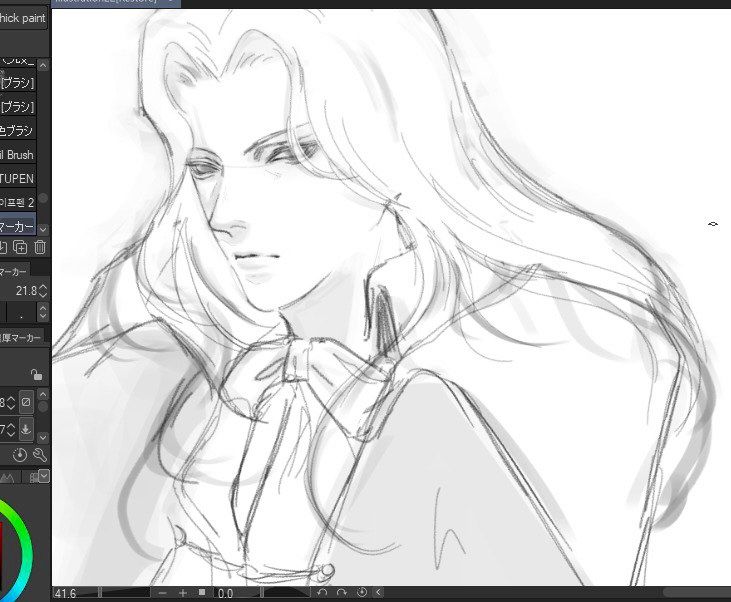
Task: Expand the color panel tabs dropdown
Action: pyautogui.click(x=44, y=476)
